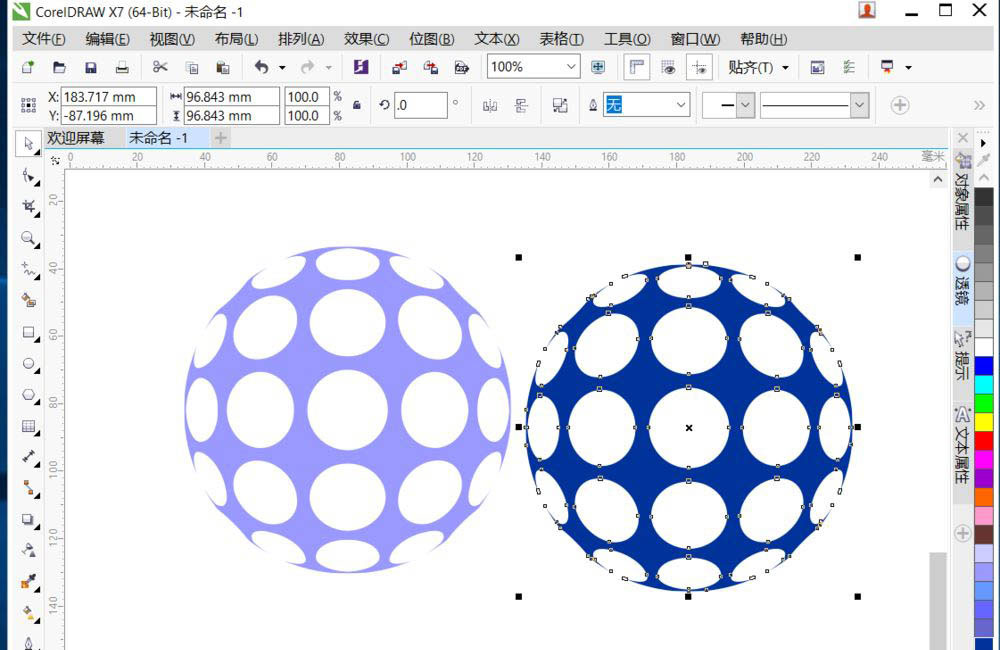Toggle full screen preview button

coord(597,67)
